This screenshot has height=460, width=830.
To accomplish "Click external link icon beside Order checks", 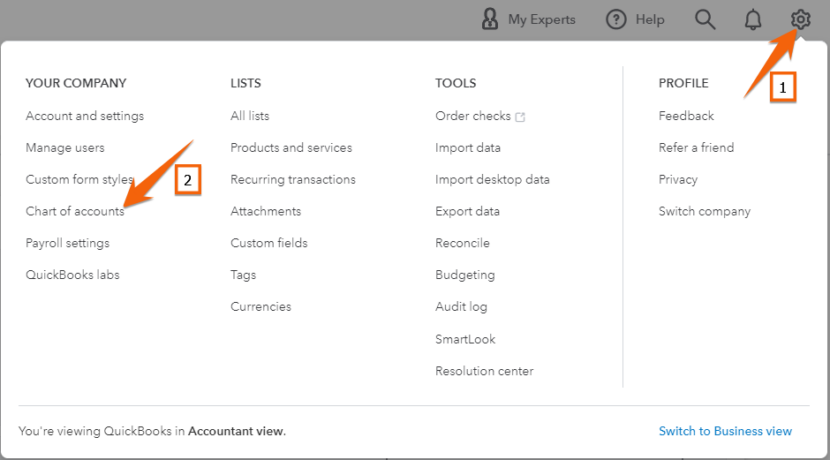I will [x=520, y=117].
